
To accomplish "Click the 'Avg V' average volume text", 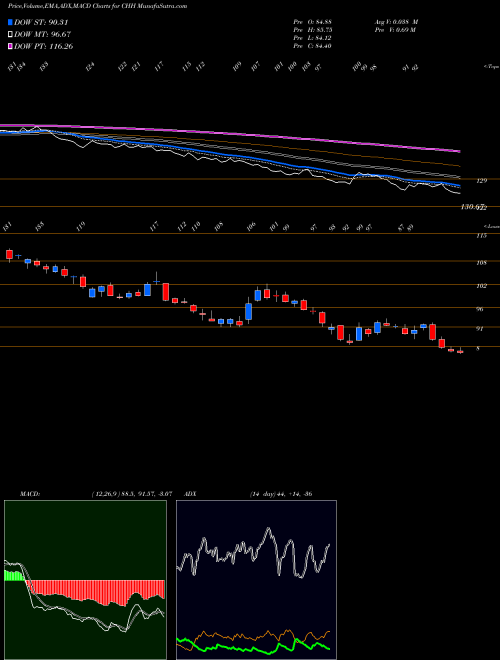I will tap(396, 21).
